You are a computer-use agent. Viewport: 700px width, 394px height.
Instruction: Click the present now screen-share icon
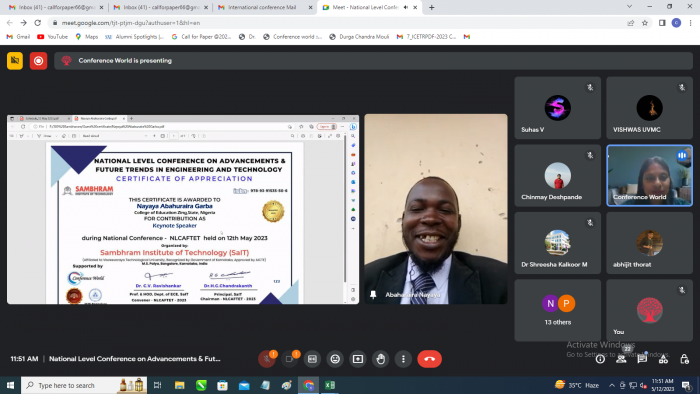[358, 359]
